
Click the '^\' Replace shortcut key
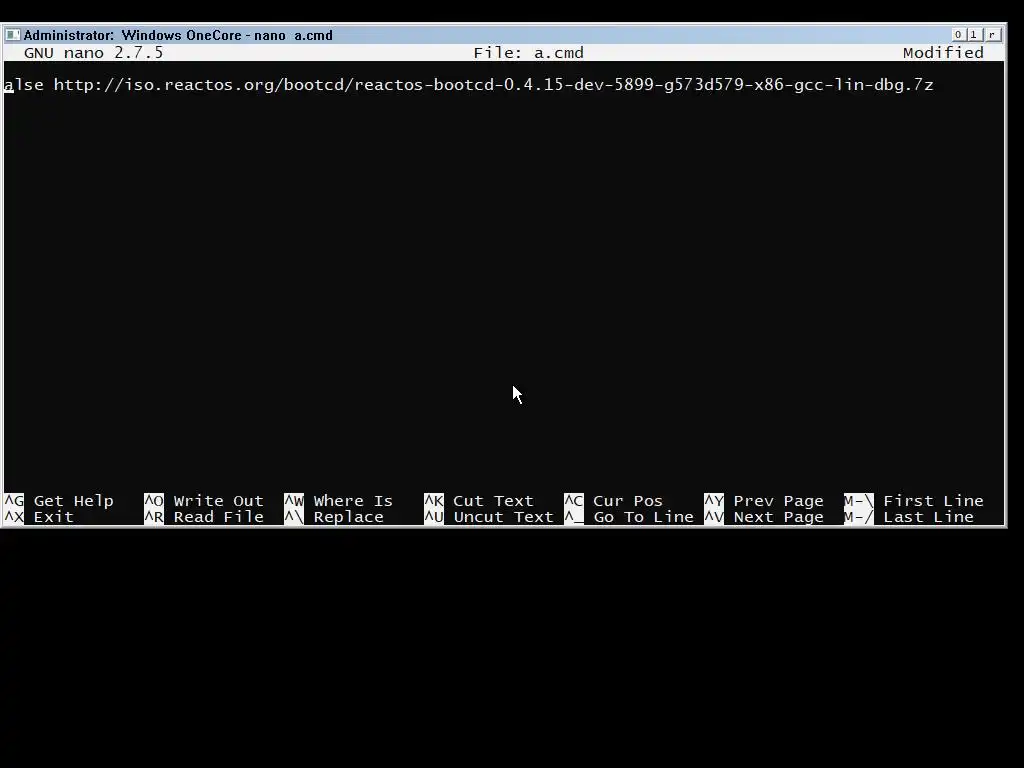(x=294, y=517)
